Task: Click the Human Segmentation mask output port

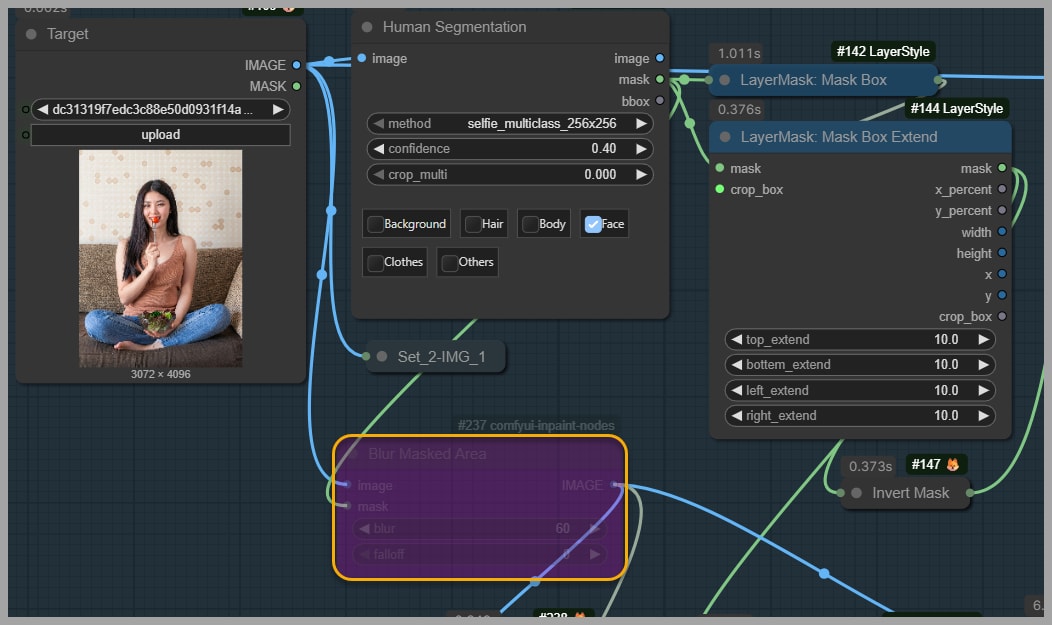Action: [x=659, y=79]
